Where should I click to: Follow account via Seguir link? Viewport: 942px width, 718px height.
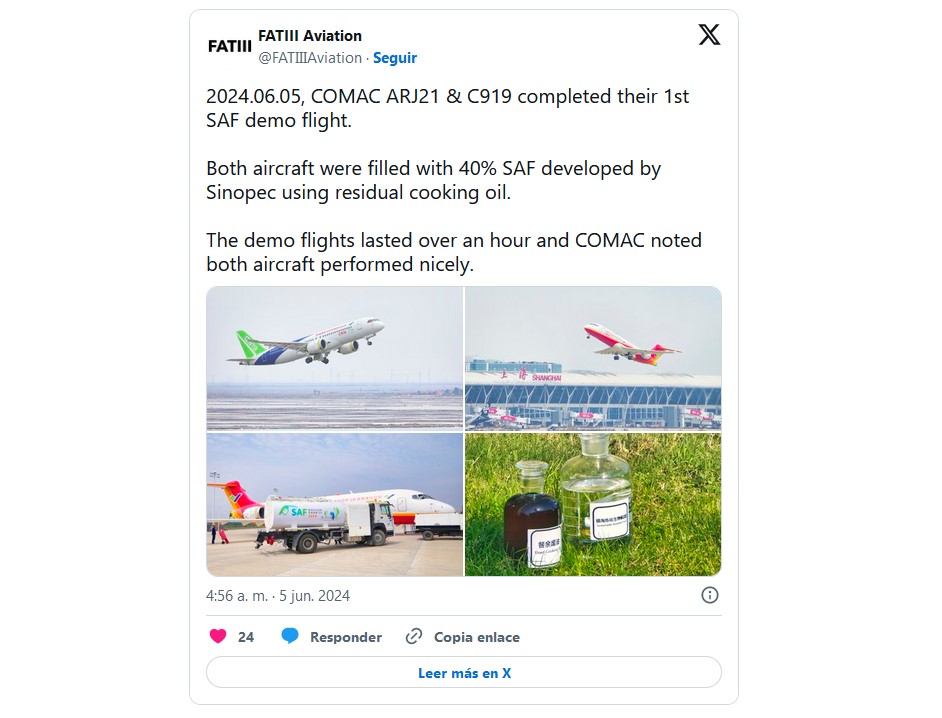pyautogui.click(x=395, y=58)
